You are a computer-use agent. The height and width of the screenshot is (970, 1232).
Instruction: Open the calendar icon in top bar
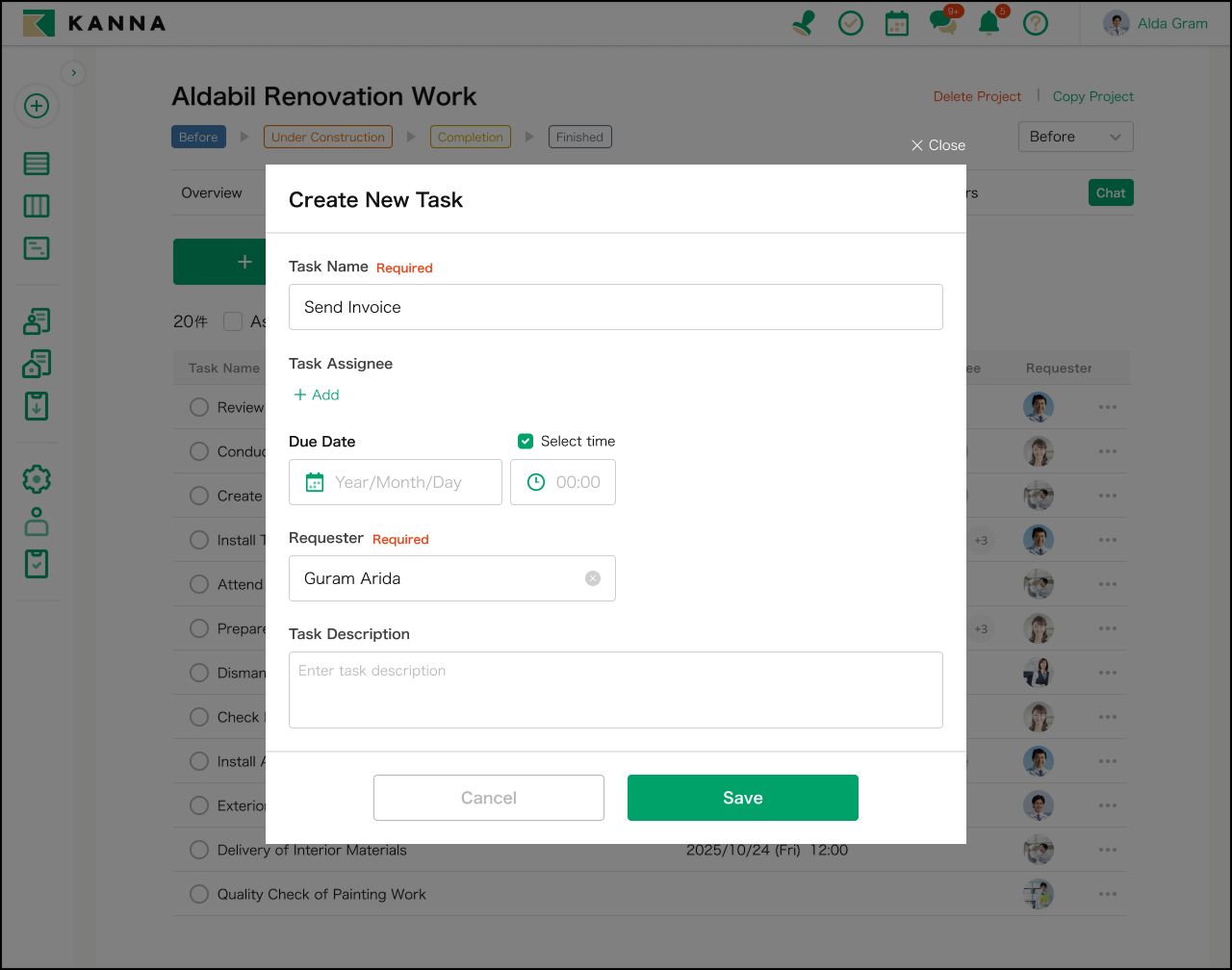click(897, 23)
